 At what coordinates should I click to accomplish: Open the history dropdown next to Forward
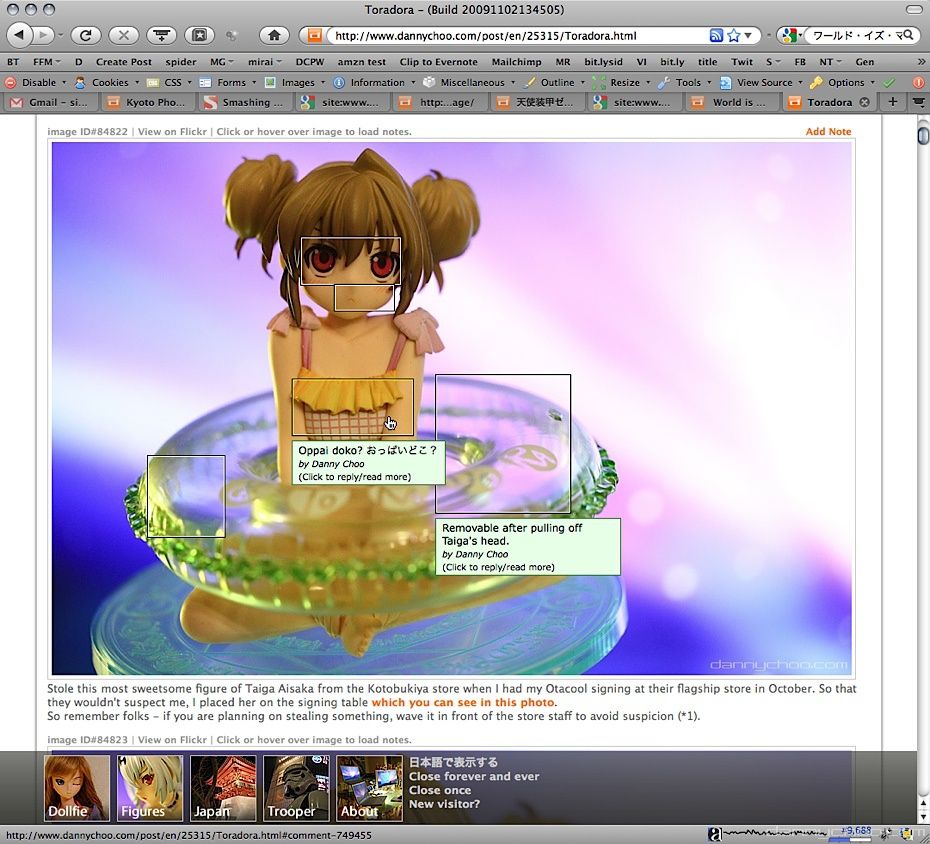point(60,36)
